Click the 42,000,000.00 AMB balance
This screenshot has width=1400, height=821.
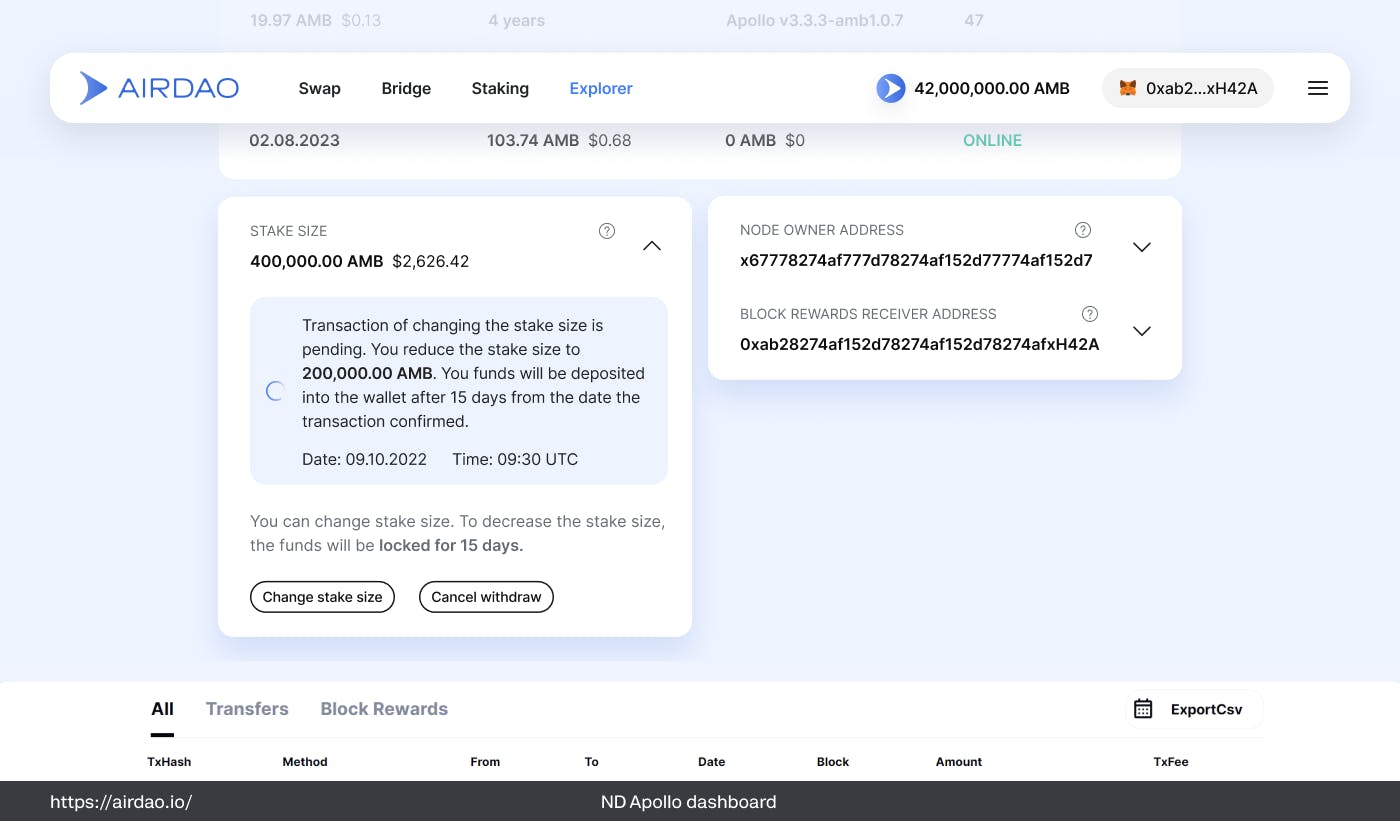click(992, 88)
